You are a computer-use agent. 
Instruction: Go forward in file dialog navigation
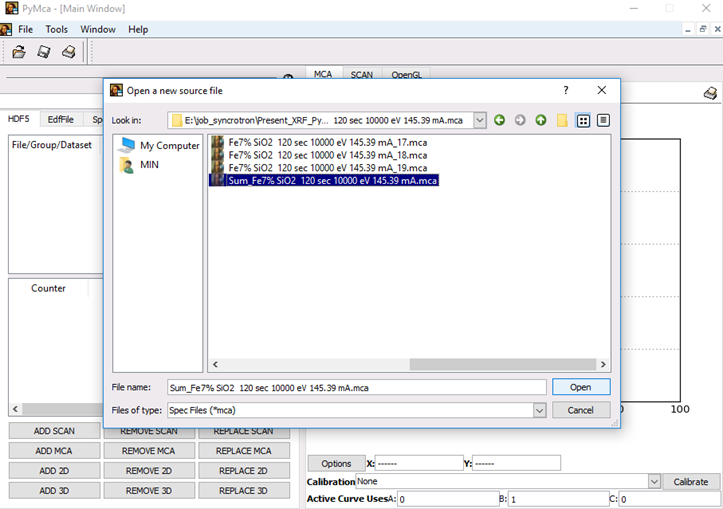520,120
